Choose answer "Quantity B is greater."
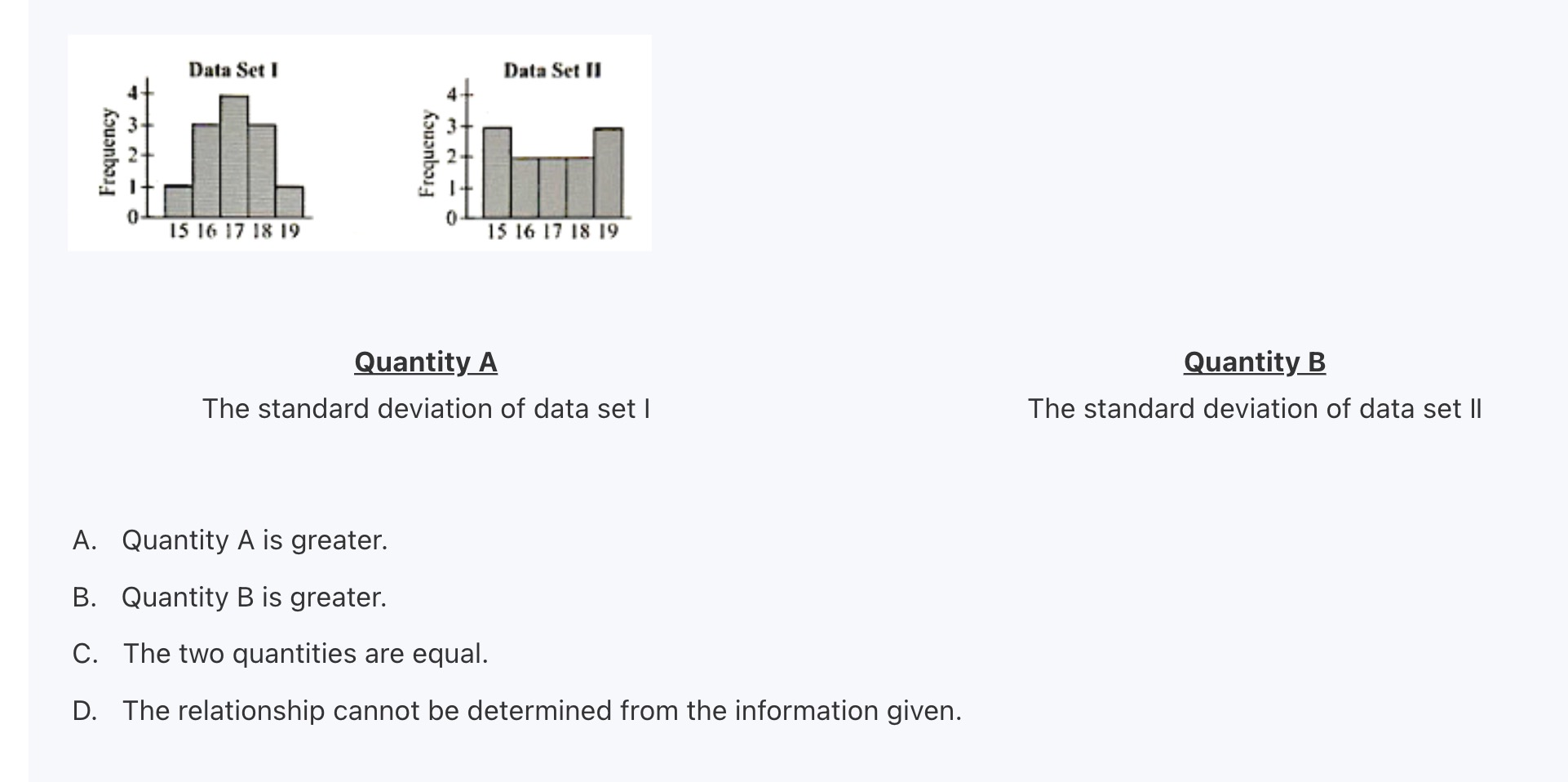The width and height of the screenshot is (1568, 782). tap(253, 598)
